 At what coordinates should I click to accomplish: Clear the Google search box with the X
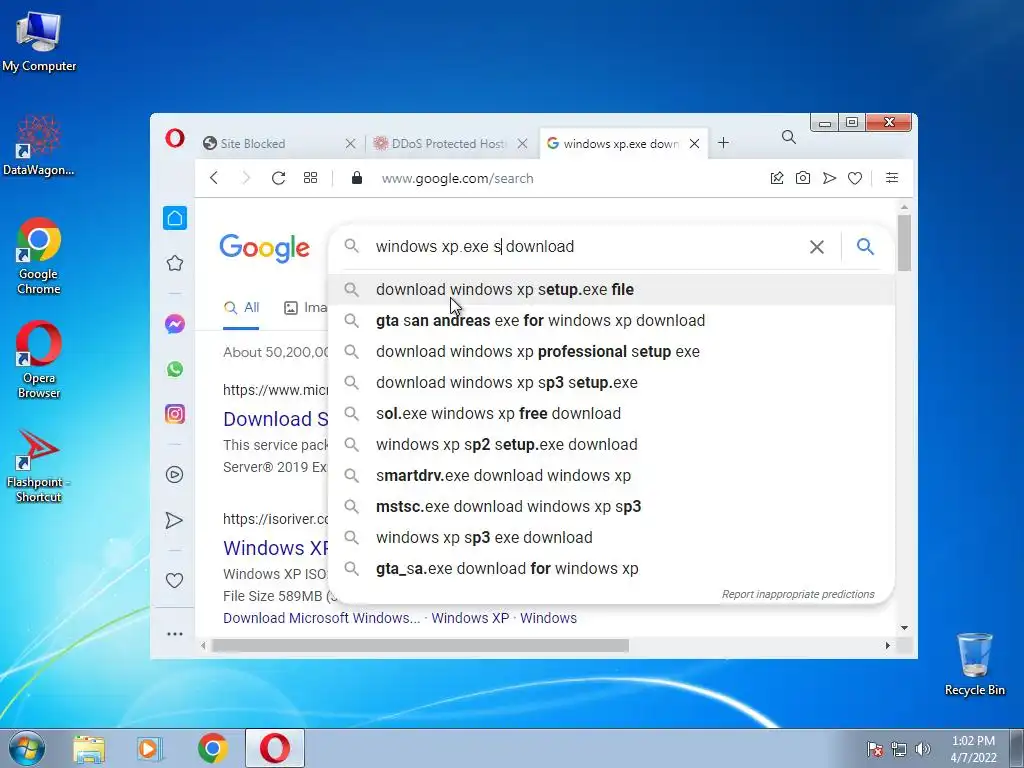[816, 247]
